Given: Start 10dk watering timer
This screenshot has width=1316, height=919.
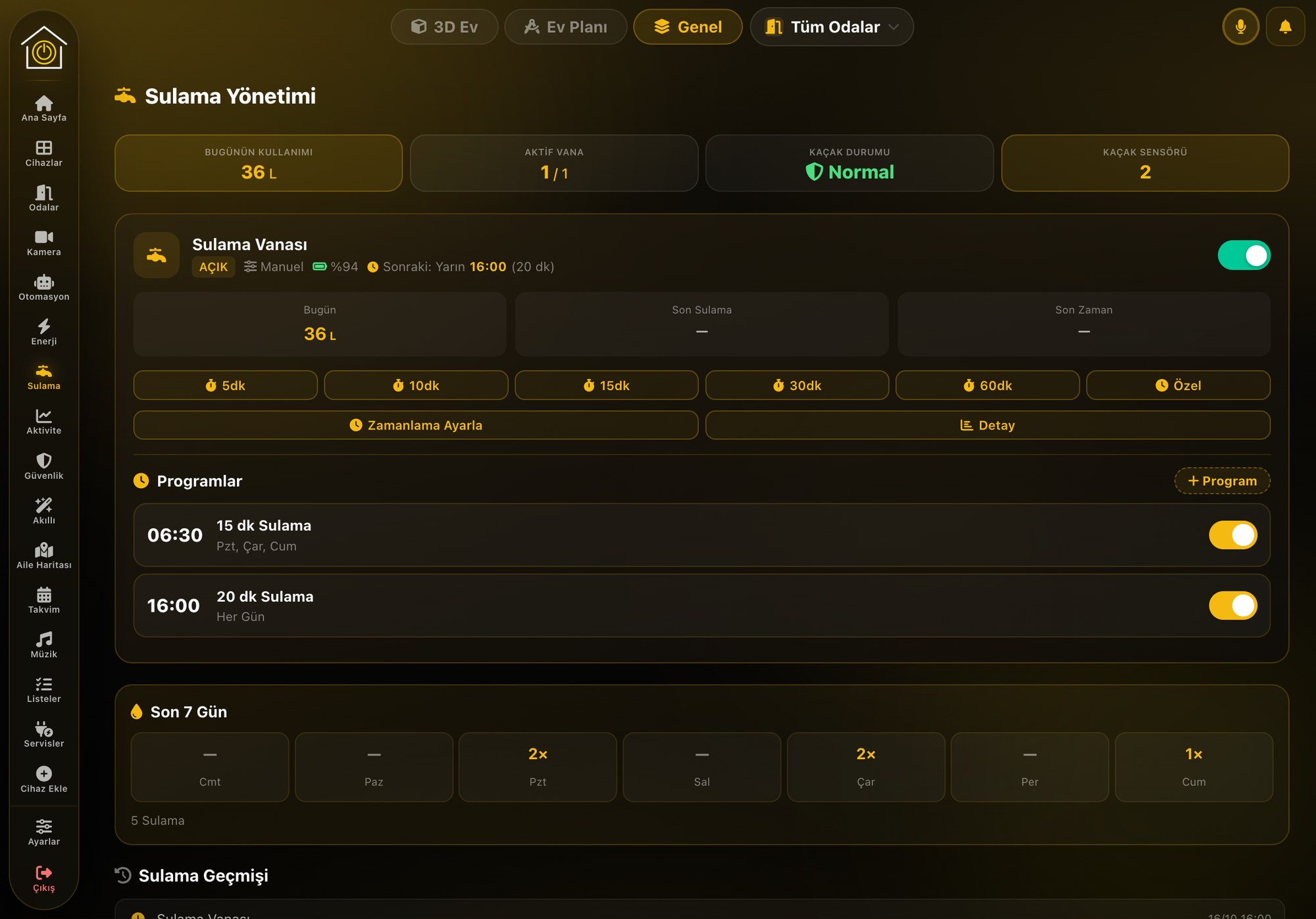Looking at the screenshot, I should [416, 385].
